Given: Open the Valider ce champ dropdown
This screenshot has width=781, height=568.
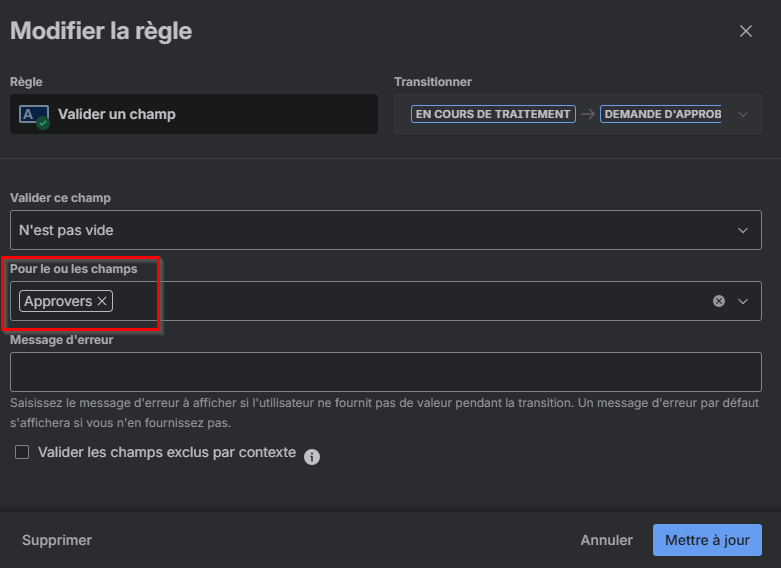Looking at the screenshot, I should click(385, 230).
